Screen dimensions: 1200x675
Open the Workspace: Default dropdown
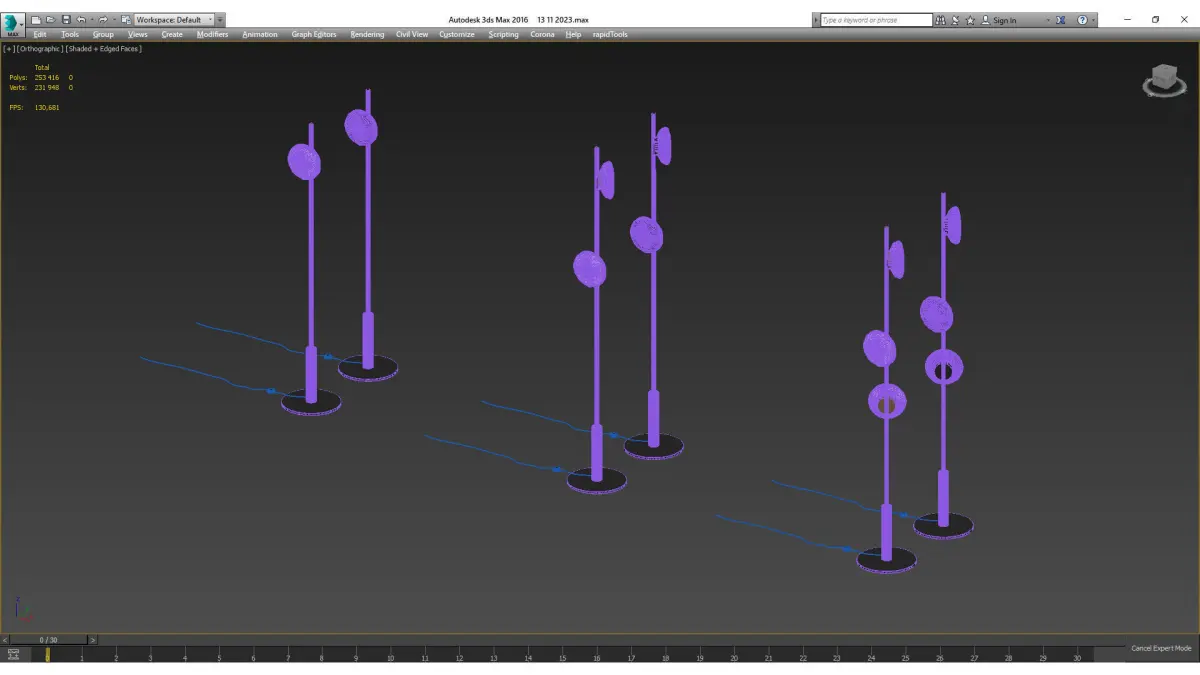(174, 19)
